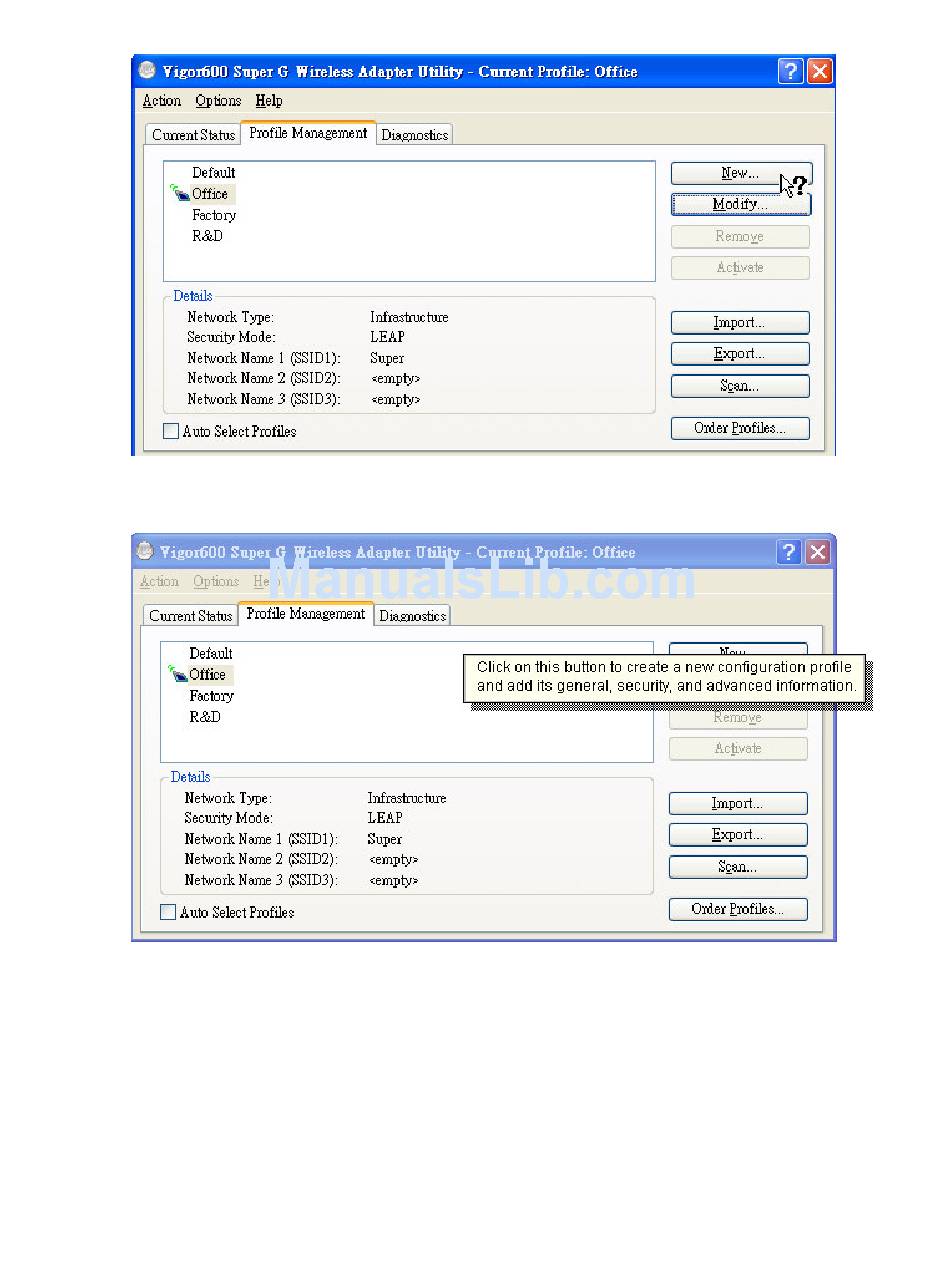Open the Help menu in the upper dialog
950x1267 pixels.
(269, 100)
